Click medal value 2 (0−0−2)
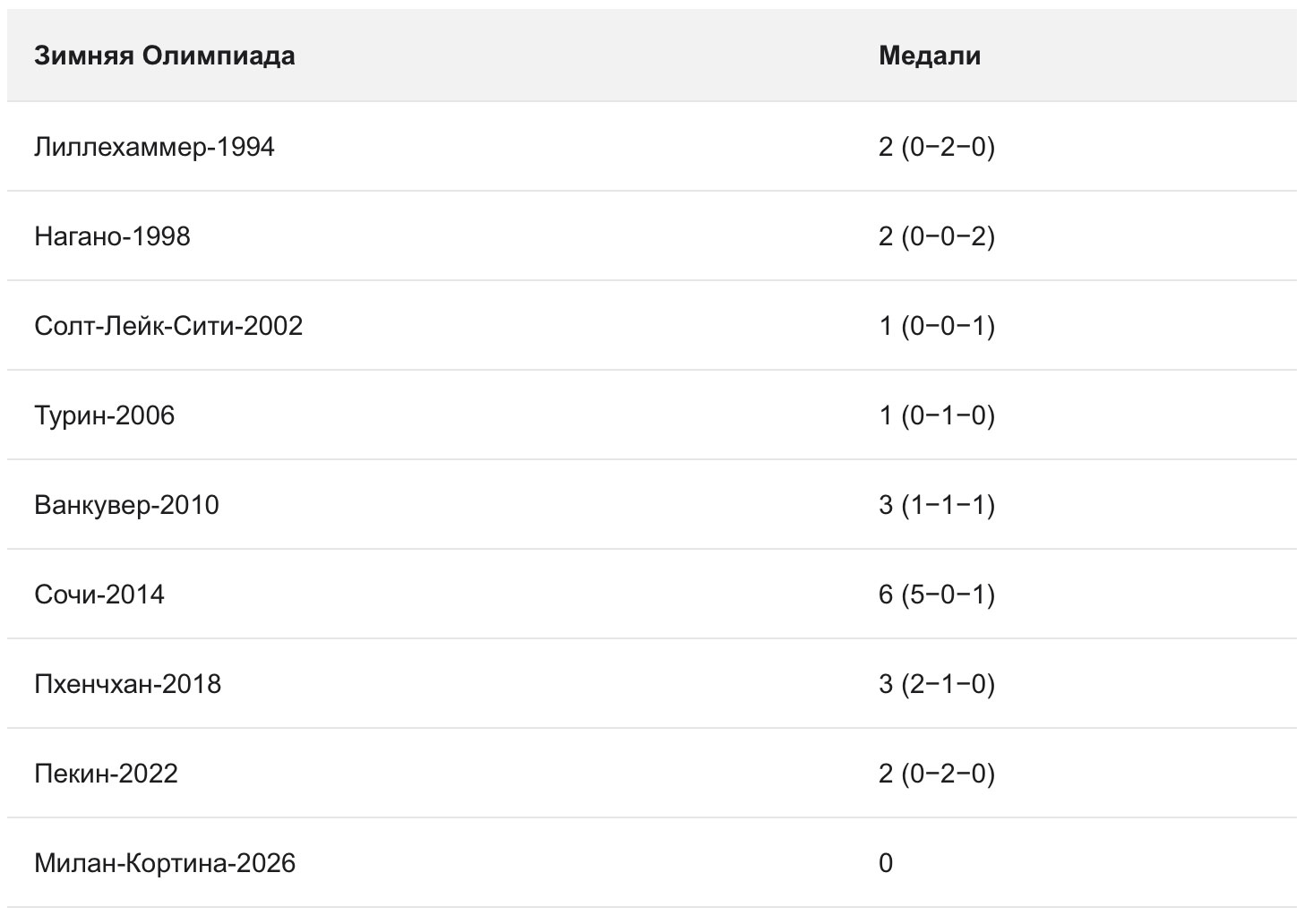Screen dimensions: 1313x924 (936, 235)
